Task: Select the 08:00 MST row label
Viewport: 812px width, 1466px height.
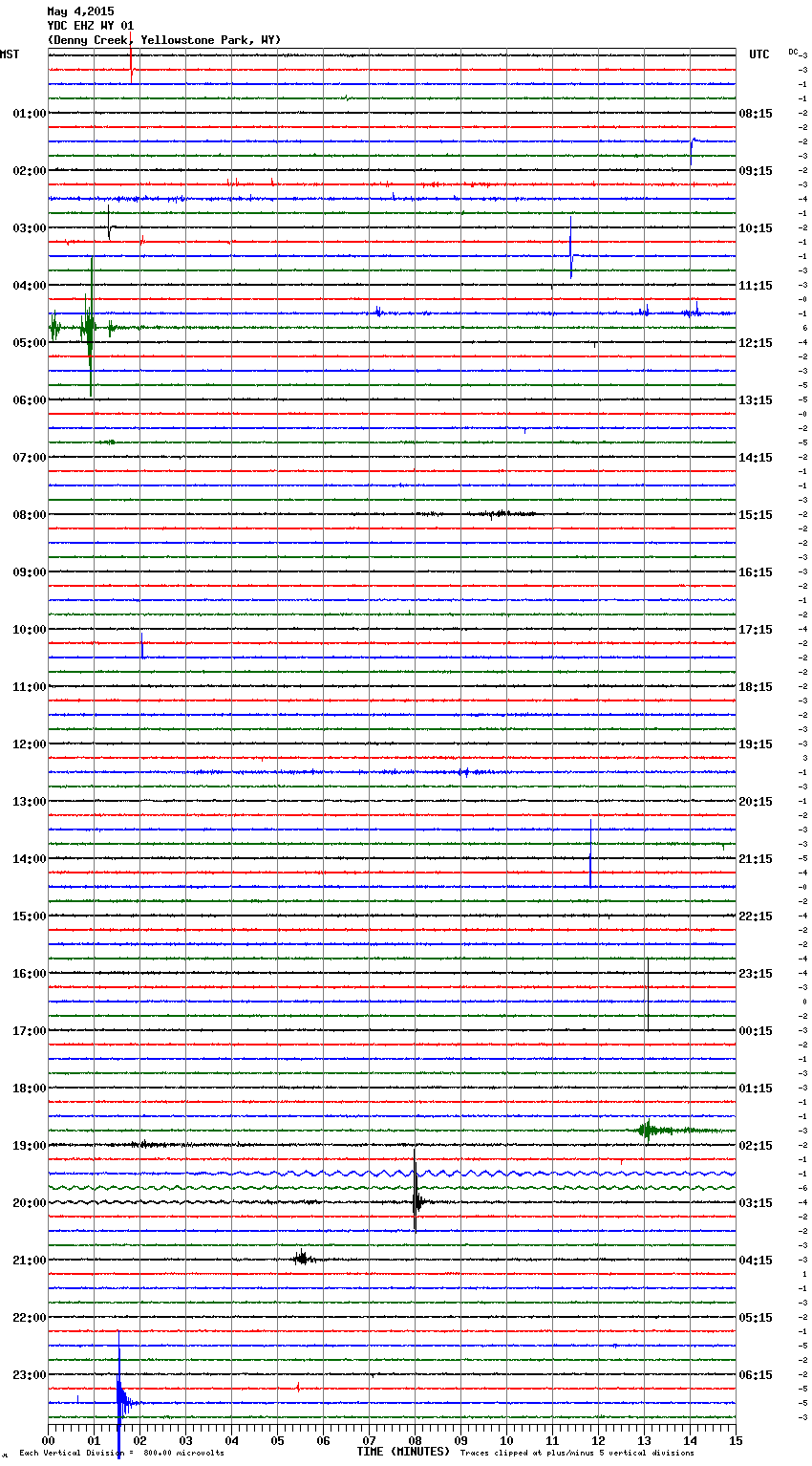Action: tap(30, 515)
